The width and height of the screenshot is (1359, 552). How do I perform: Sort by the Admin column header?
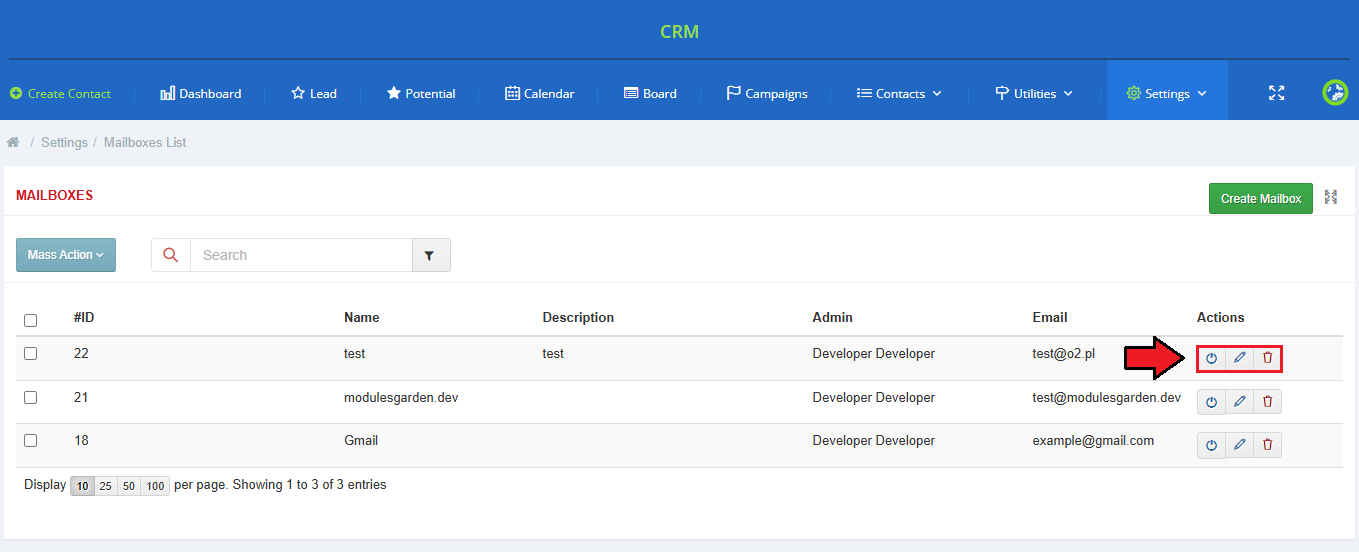pyautogui.click(x=833, y=317)
